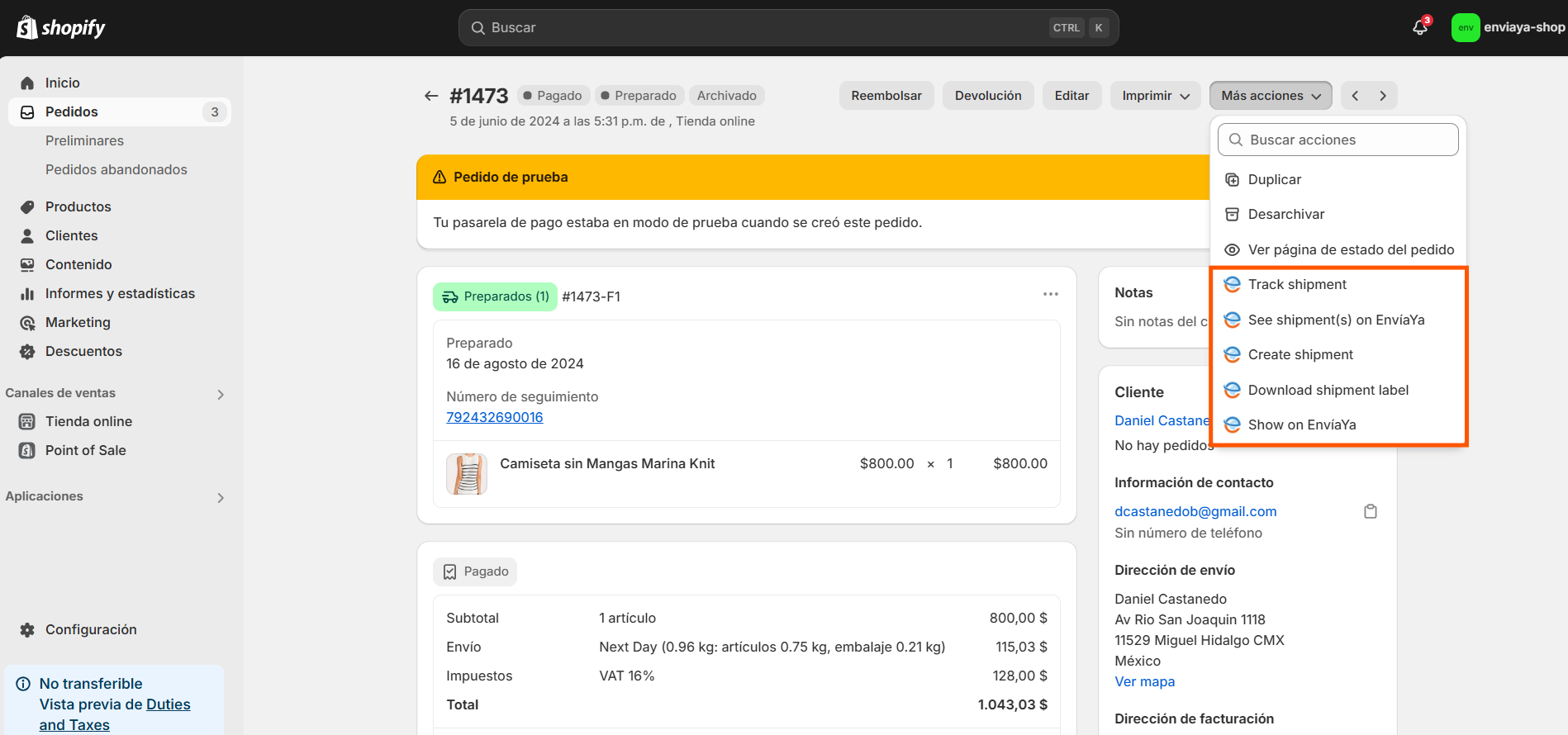This screenshot has height=735, width=1568.
Task: Click the Shopify logo
Action: point(61,27)
